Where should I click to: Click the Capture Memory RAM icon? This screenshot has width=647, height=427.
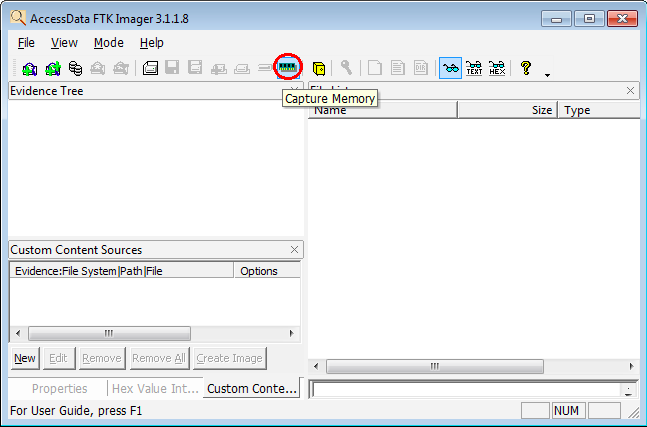(288, 66)
